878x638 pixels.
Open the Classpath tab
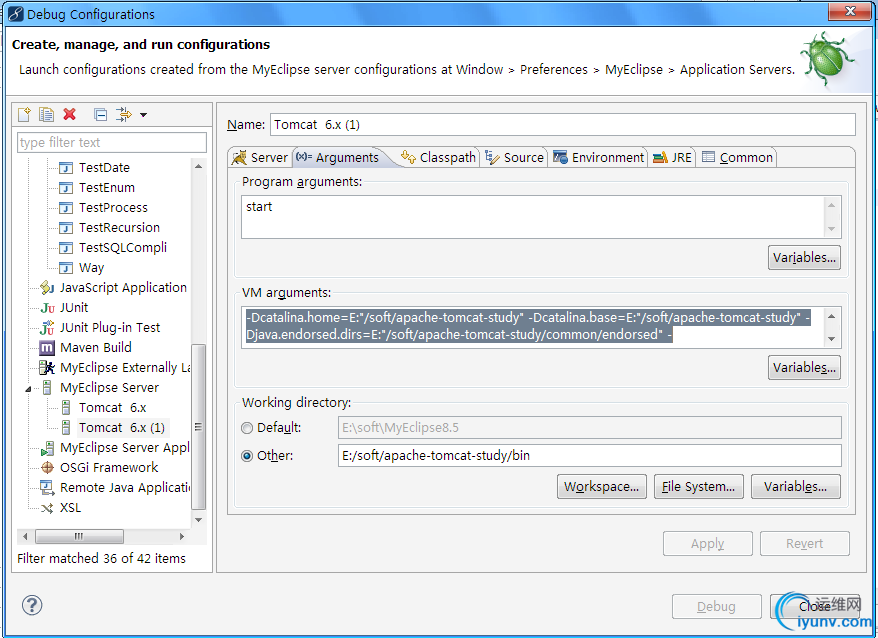438,157
